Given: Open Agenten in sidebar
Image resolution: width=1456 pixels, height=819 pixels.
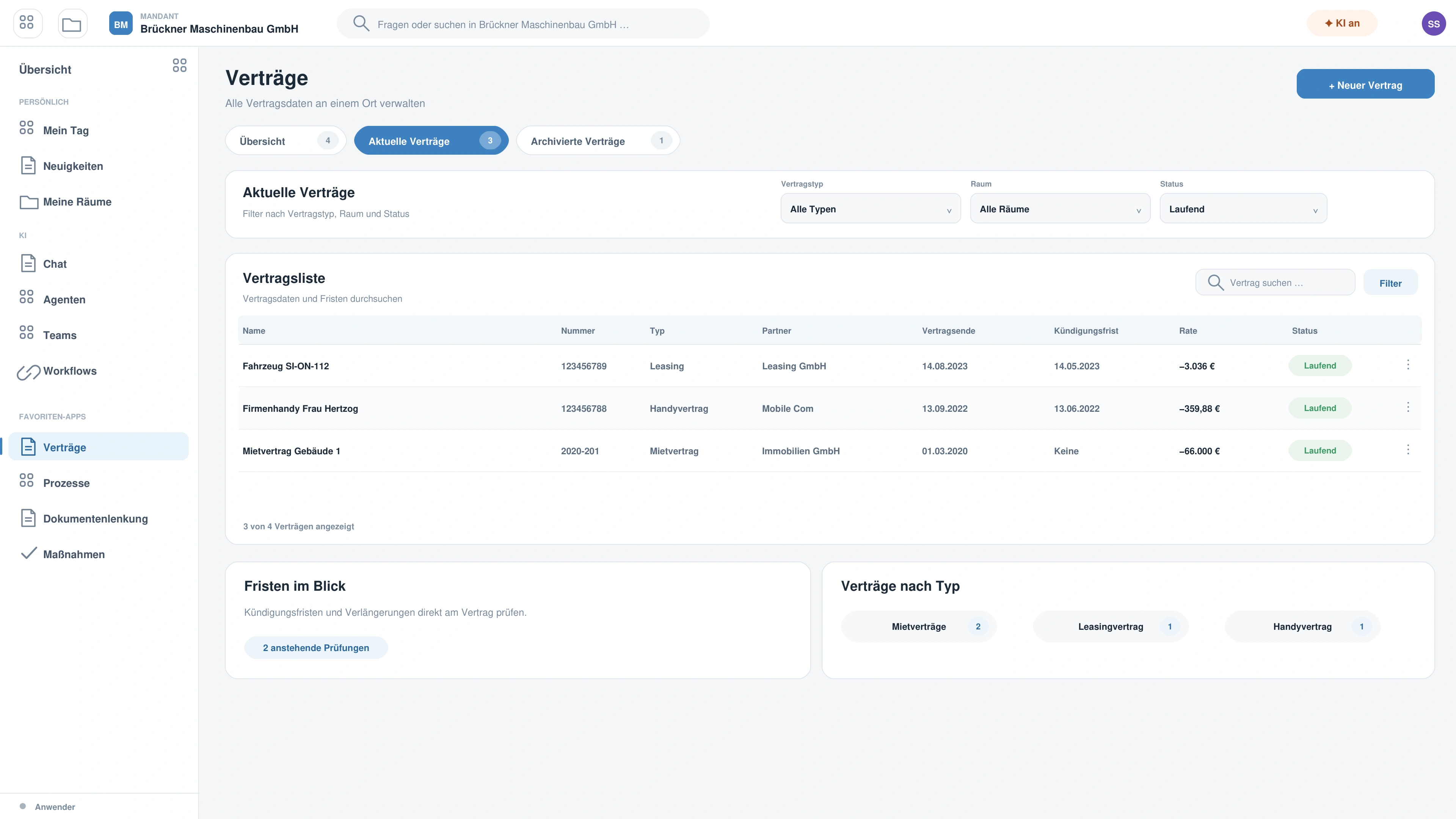Looking at the screenshot, I should (98, 299).
